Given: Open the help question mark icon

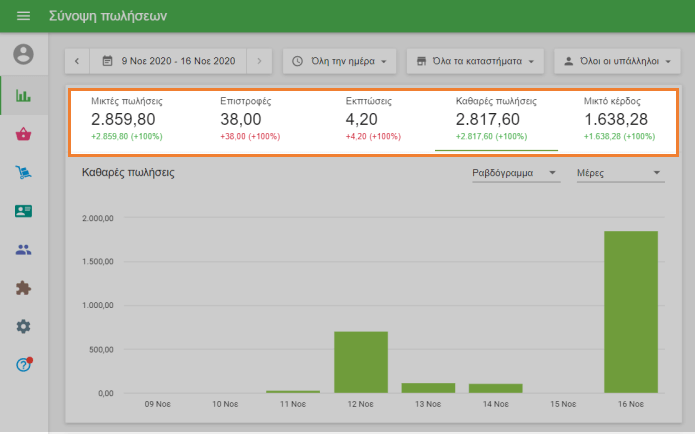Looking at the screenshot, I should coord(23,364).
